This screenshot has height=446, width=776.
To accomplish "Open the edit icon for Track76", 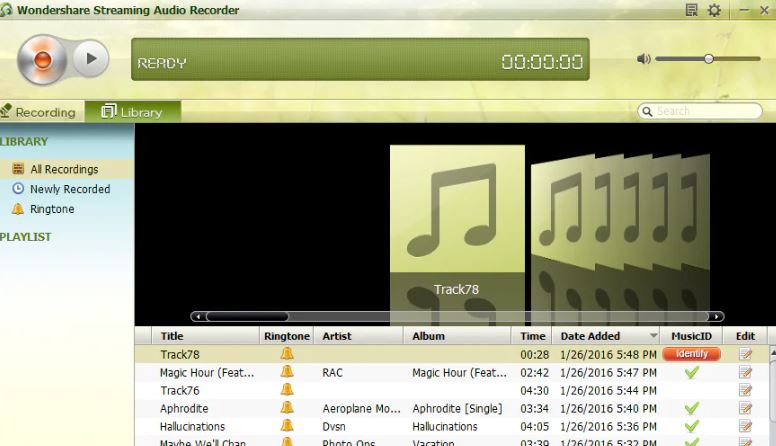I will tap(745, 390).
